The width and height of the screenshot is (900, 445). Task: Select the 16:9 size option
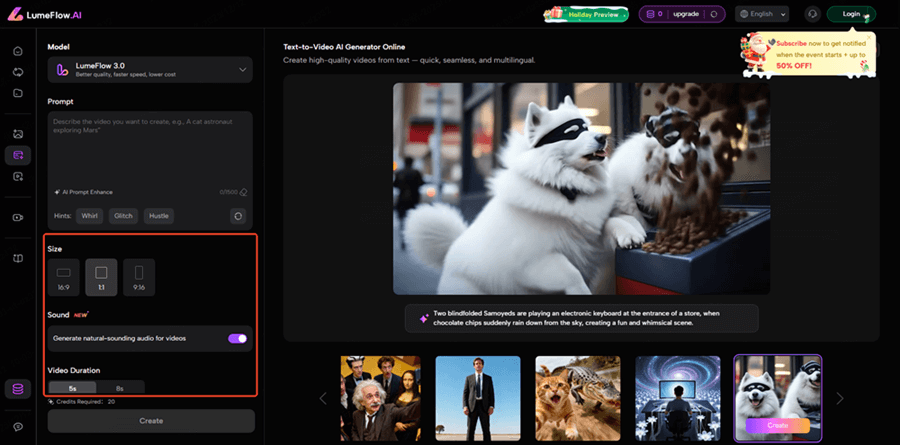click(x=64, y=277)
